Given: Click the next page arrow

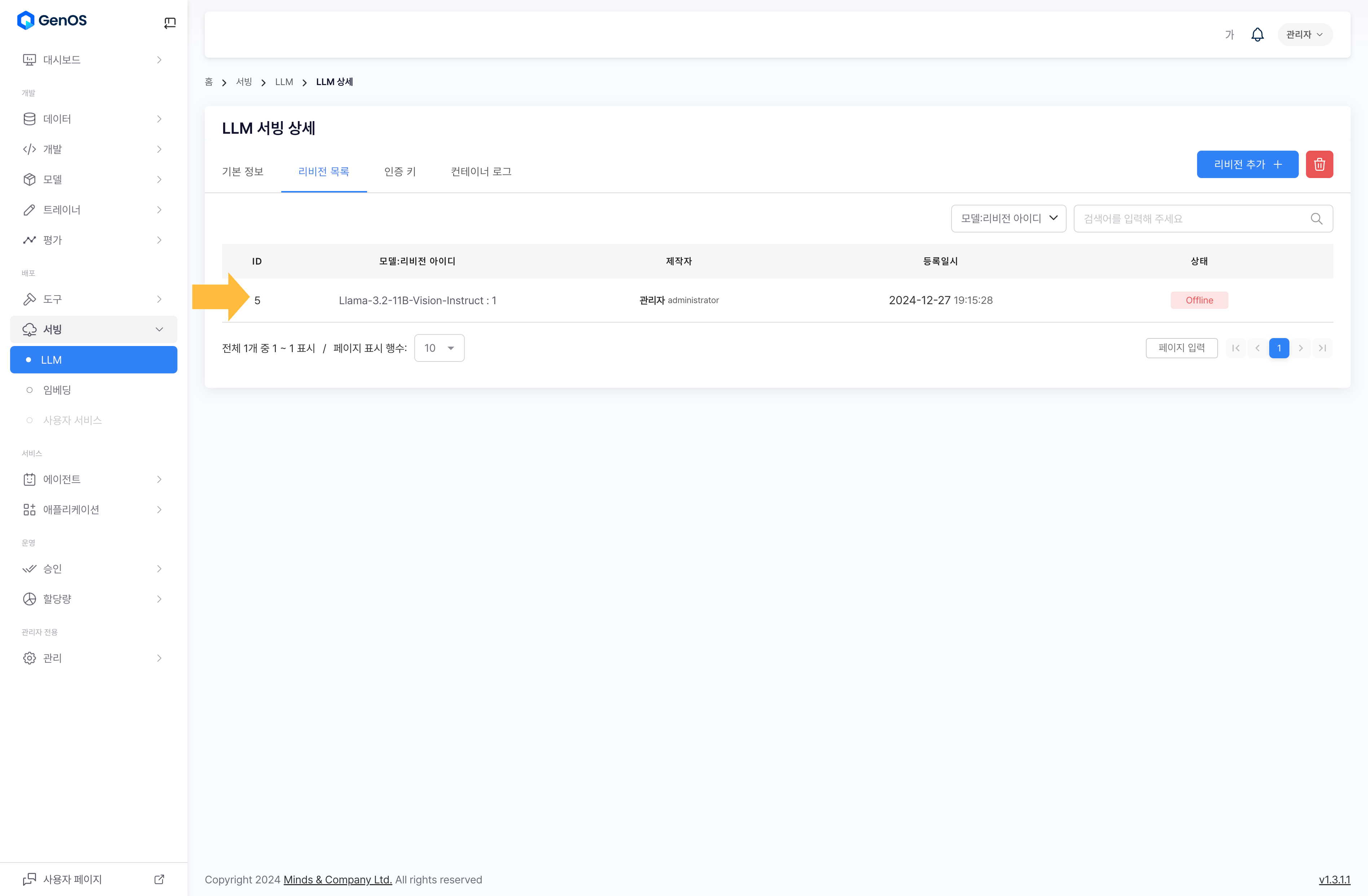Looking at the screenshot, I should (x=1300, y=348).
